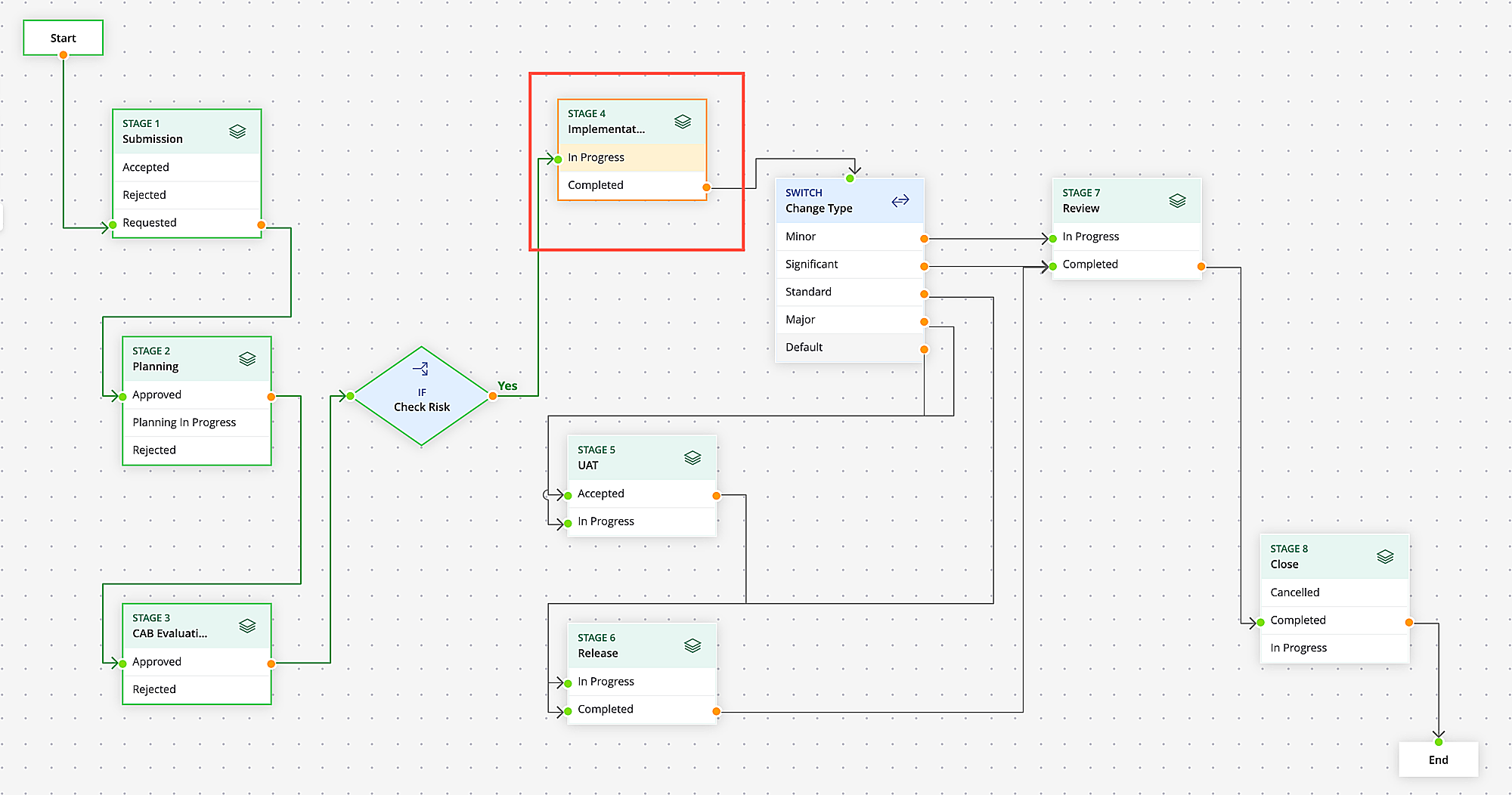1512x795 pixels.
Task: Select the End node
Action: click(x=1438, y=759)
